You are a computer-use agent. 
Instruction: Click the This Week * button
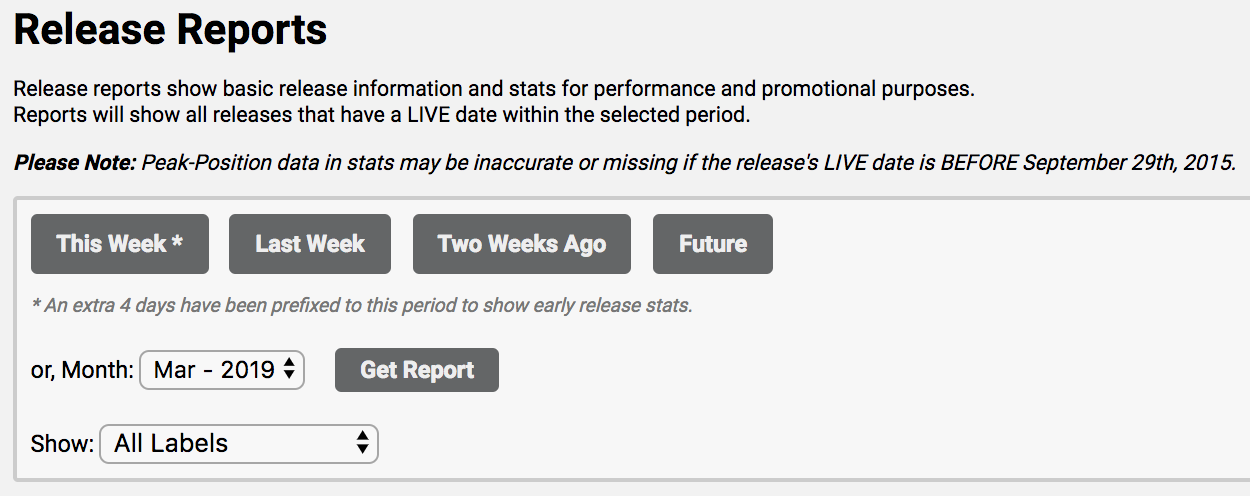tap(119, 244)
